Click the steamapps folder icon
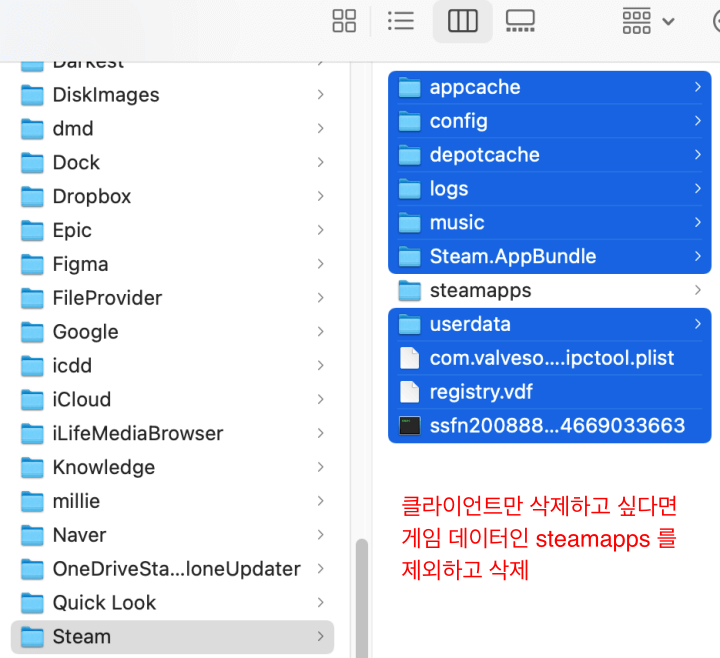The image size is (720, 658). click(x=409, y=291)
